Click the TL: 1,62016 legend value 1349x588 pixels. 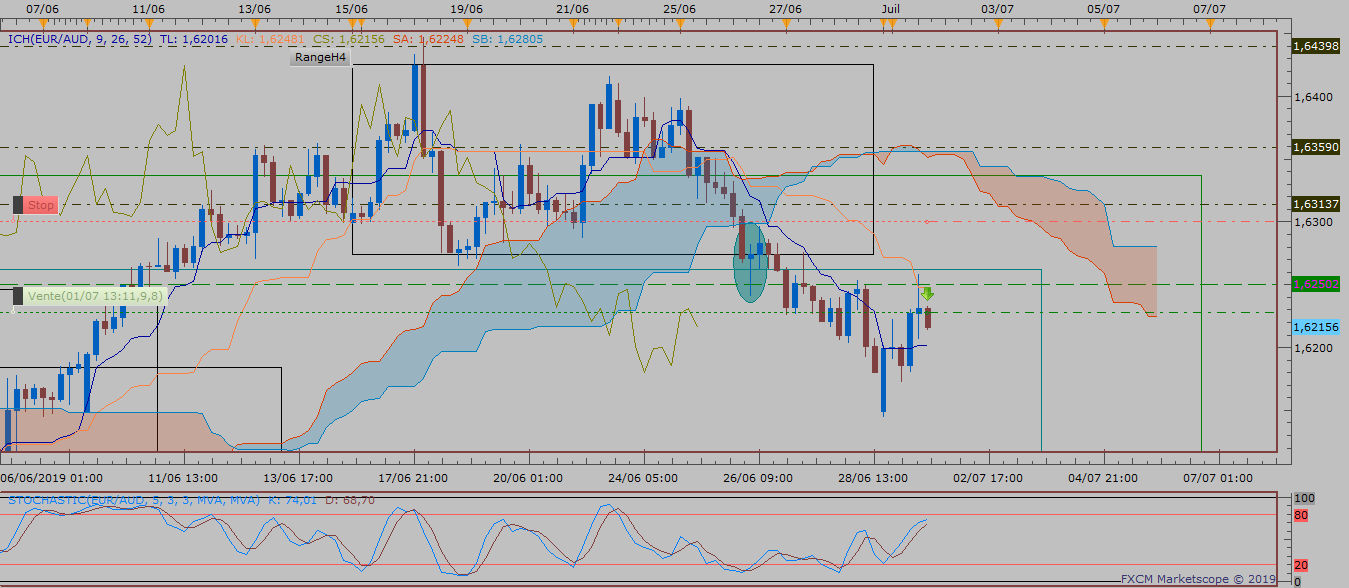coord(194,39)
